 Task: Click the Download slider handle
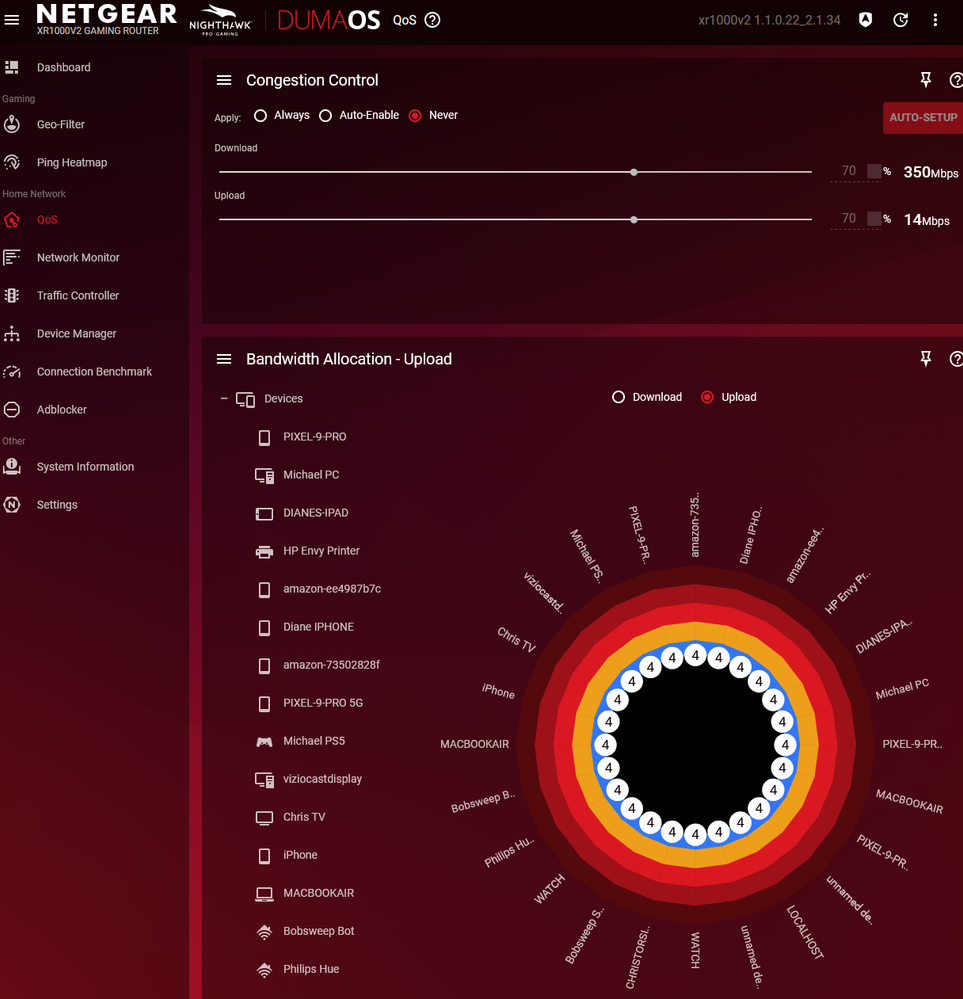coord(634,172)
